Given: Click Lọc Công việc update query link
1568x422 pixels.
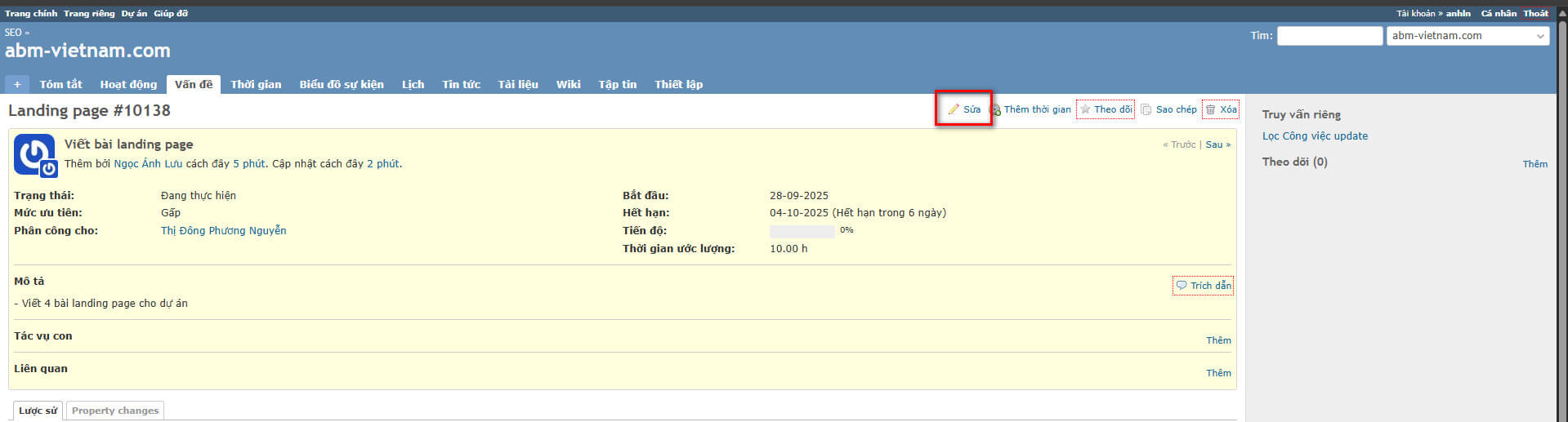Looking at the screenshot, I should [1315, 136].
